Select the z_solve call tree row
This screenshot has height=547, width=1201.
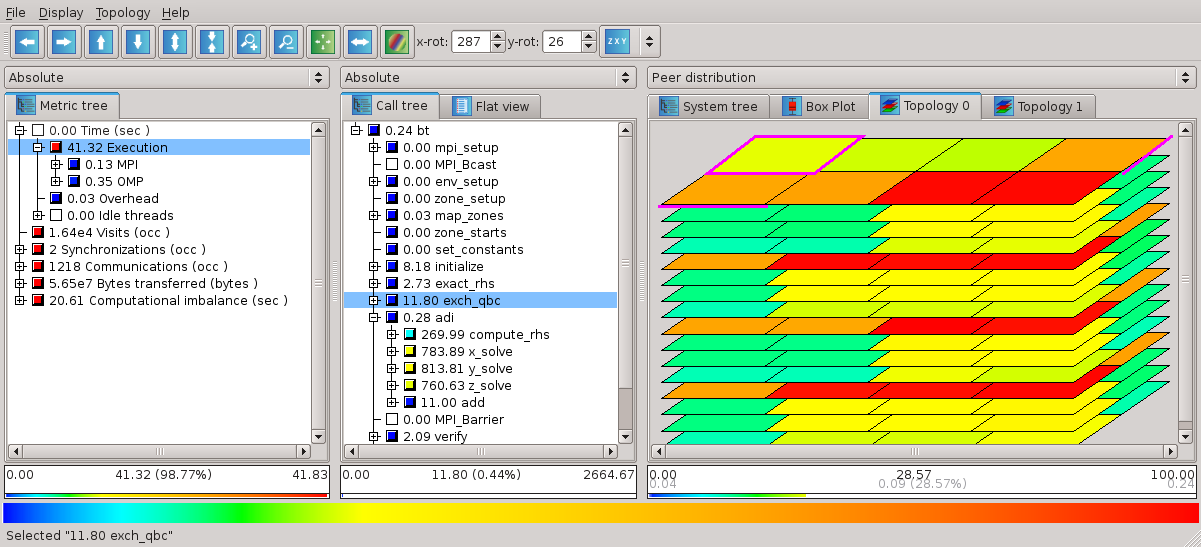click(x=459, y=385)
